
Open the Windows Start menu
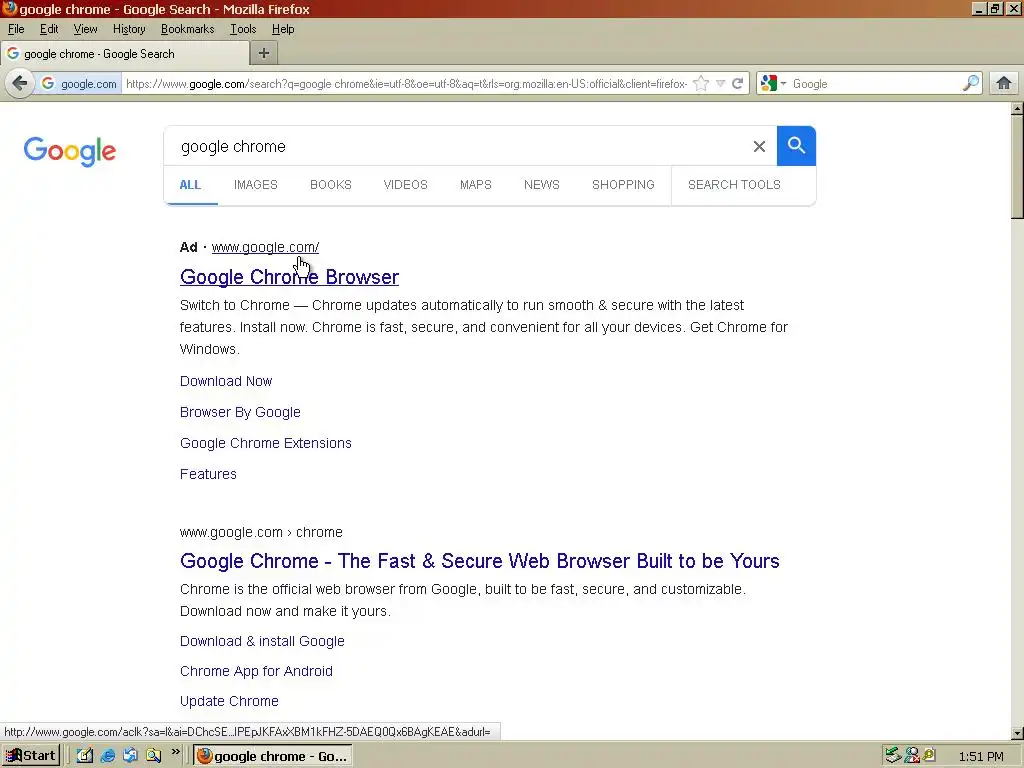tap(31, 756)
